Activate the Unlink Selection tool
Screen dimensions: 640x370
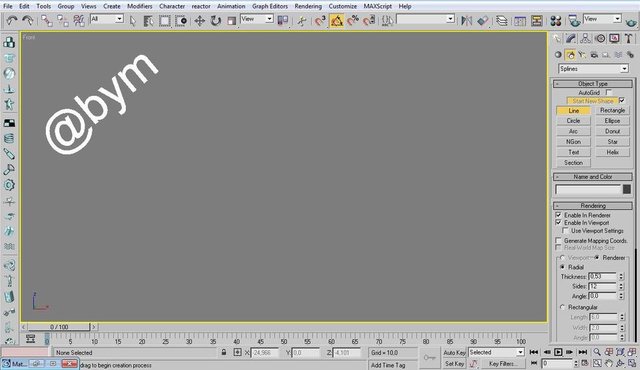62,20
